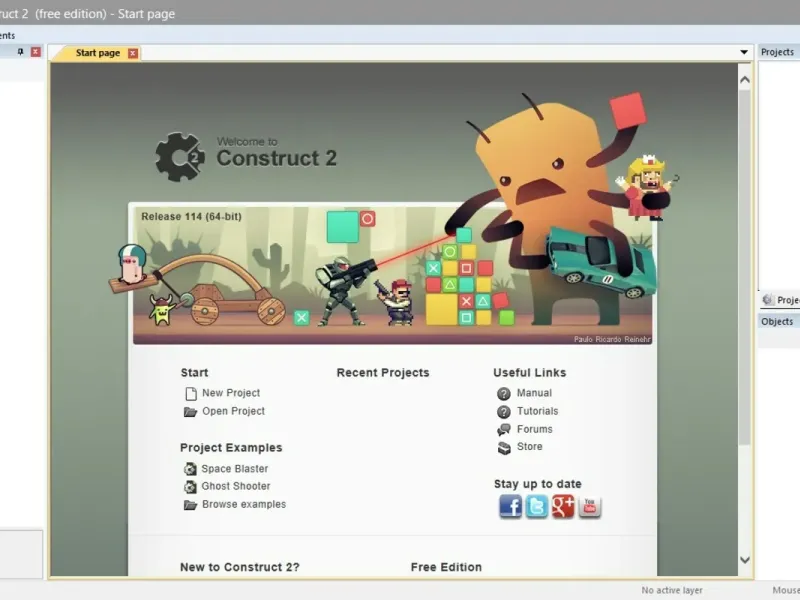The width and height of the screenshot is (800, 600).
Task: Switch to the Start page tab
Action: pos(97,53)
